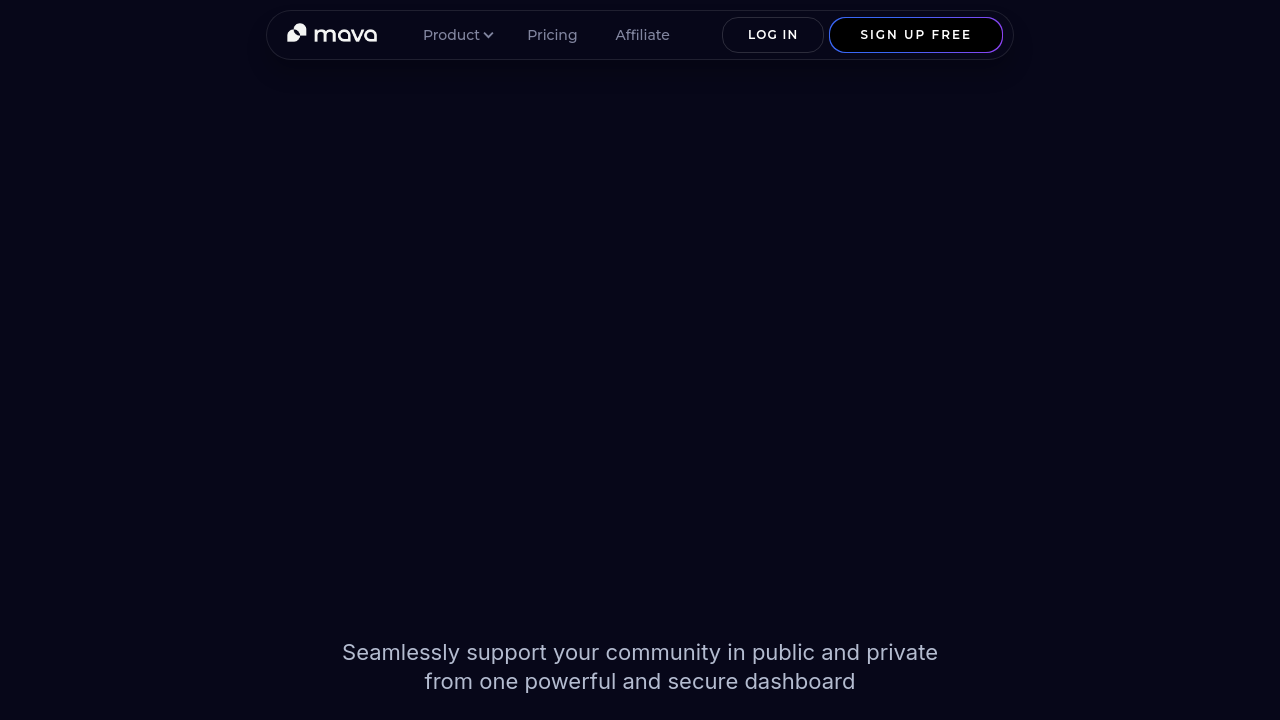
Task: Click the Sign Up Free button
Action: pyautogui.click(x=915, y=35)
